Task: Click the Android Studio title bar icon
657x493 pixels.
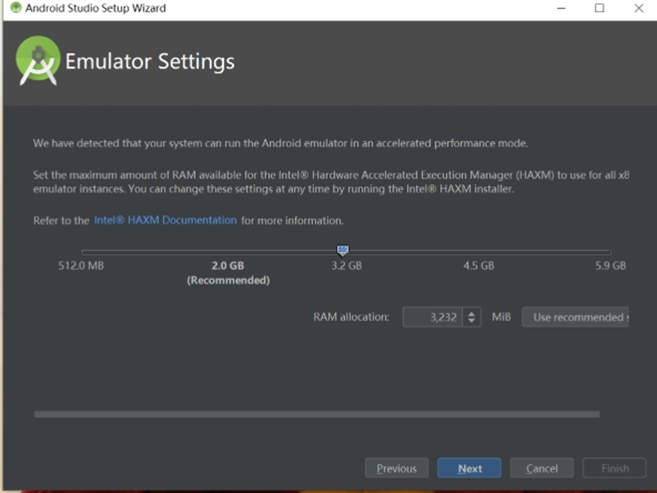Action: pyautogui.click(x=16, y=8)
